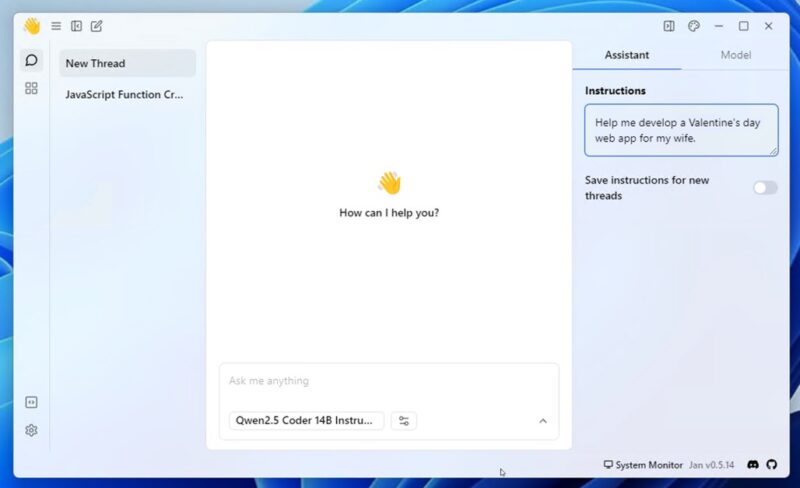Open the System Monitor
The width and height of the screenshot is (800, 488).
tap(643, 465)
